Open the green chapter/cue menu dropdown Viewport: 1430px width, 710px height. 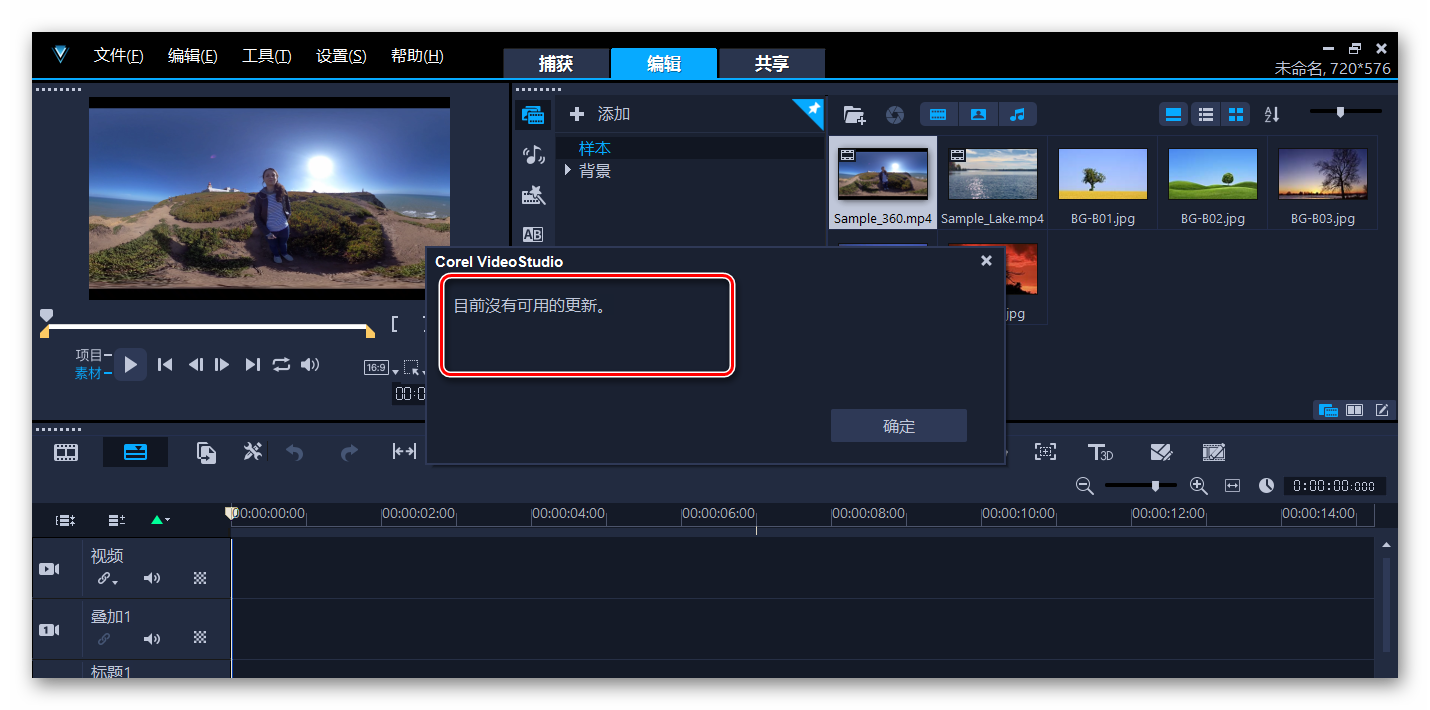tap(160, 520)
